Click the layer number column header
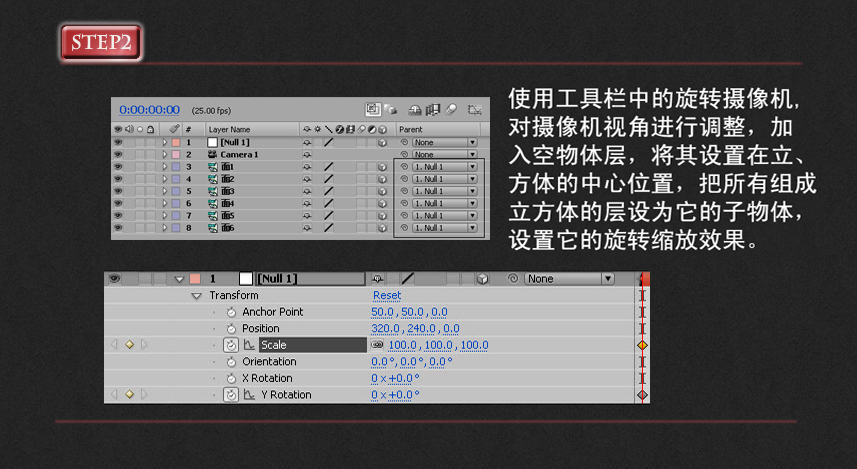 click(x=188, y=130)
